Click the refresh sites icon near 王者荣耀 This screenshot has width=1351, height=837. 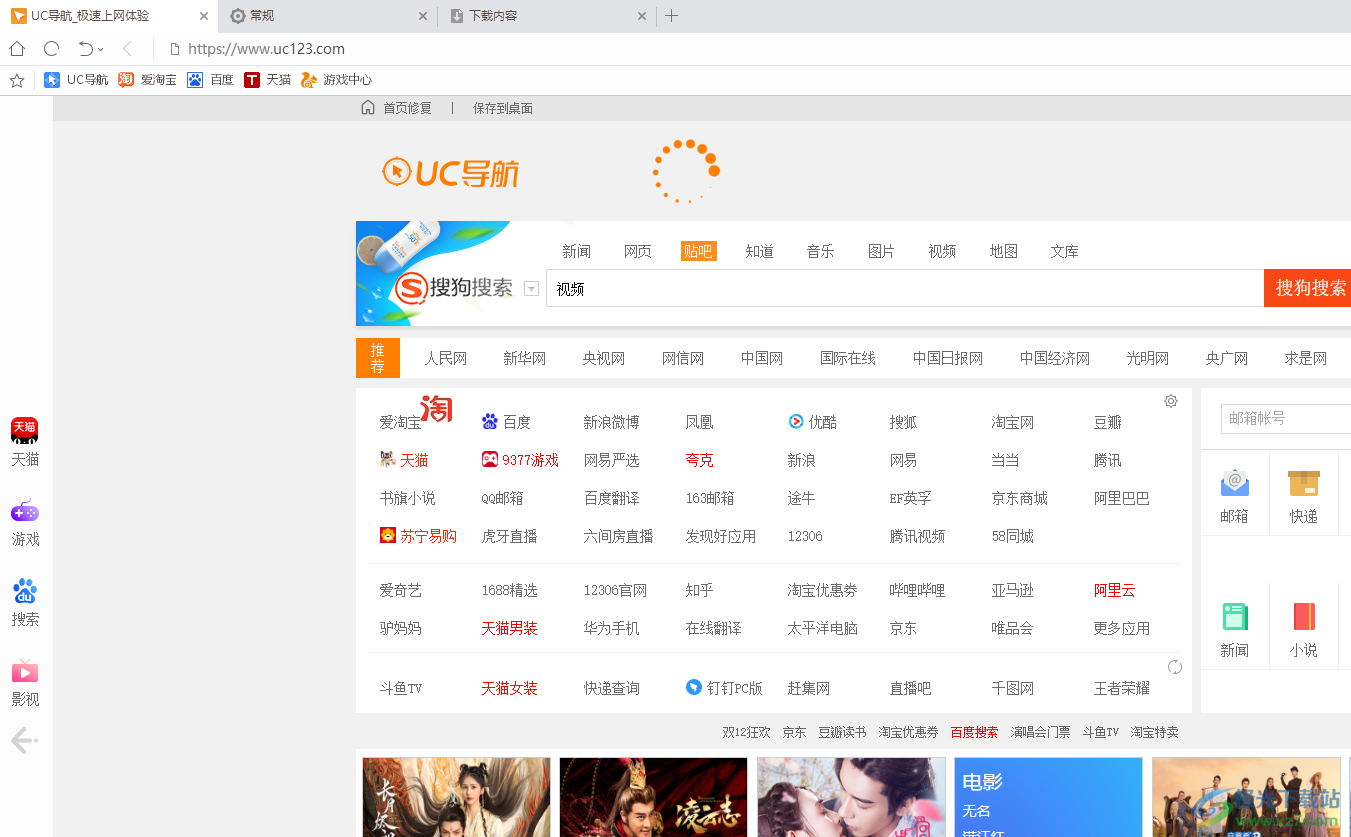[x=1175, y=667]
